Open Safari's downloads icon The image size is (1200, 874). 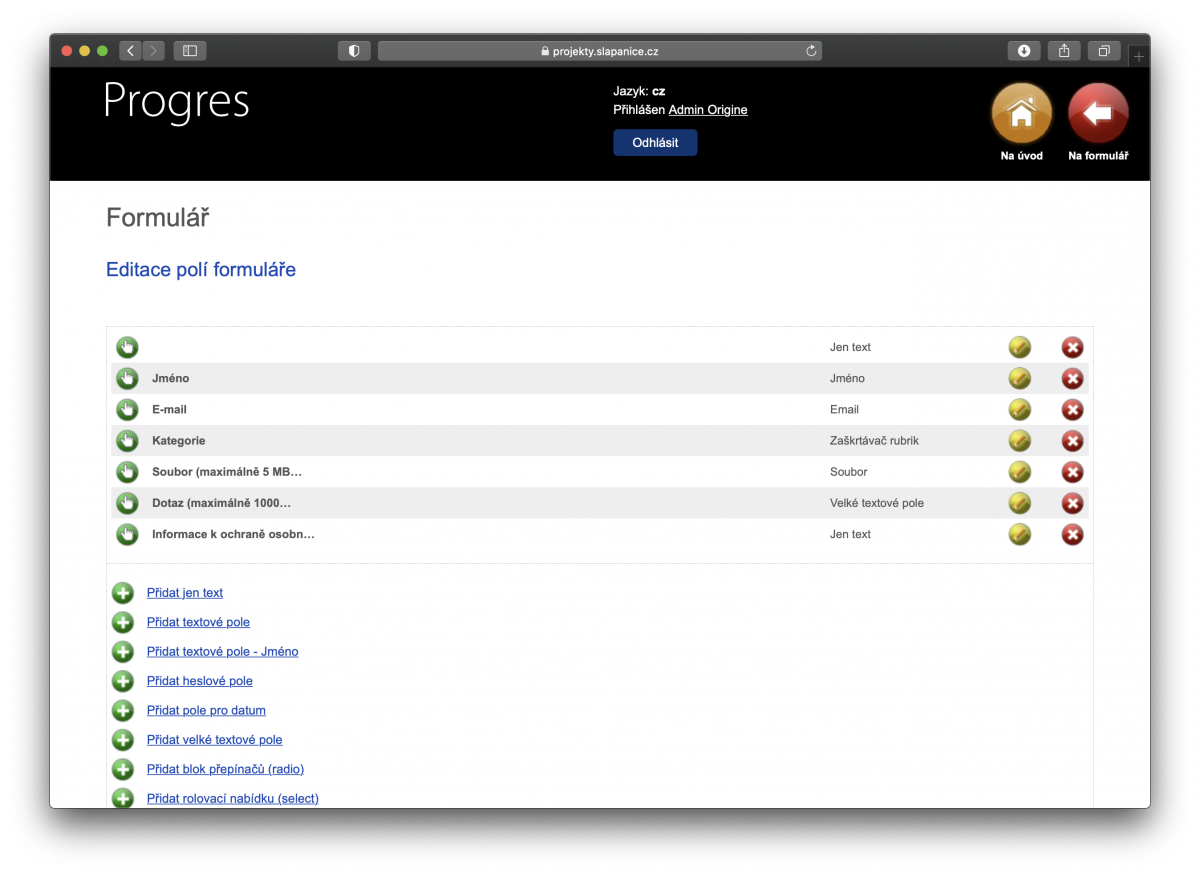click(x=1023, y=50)
